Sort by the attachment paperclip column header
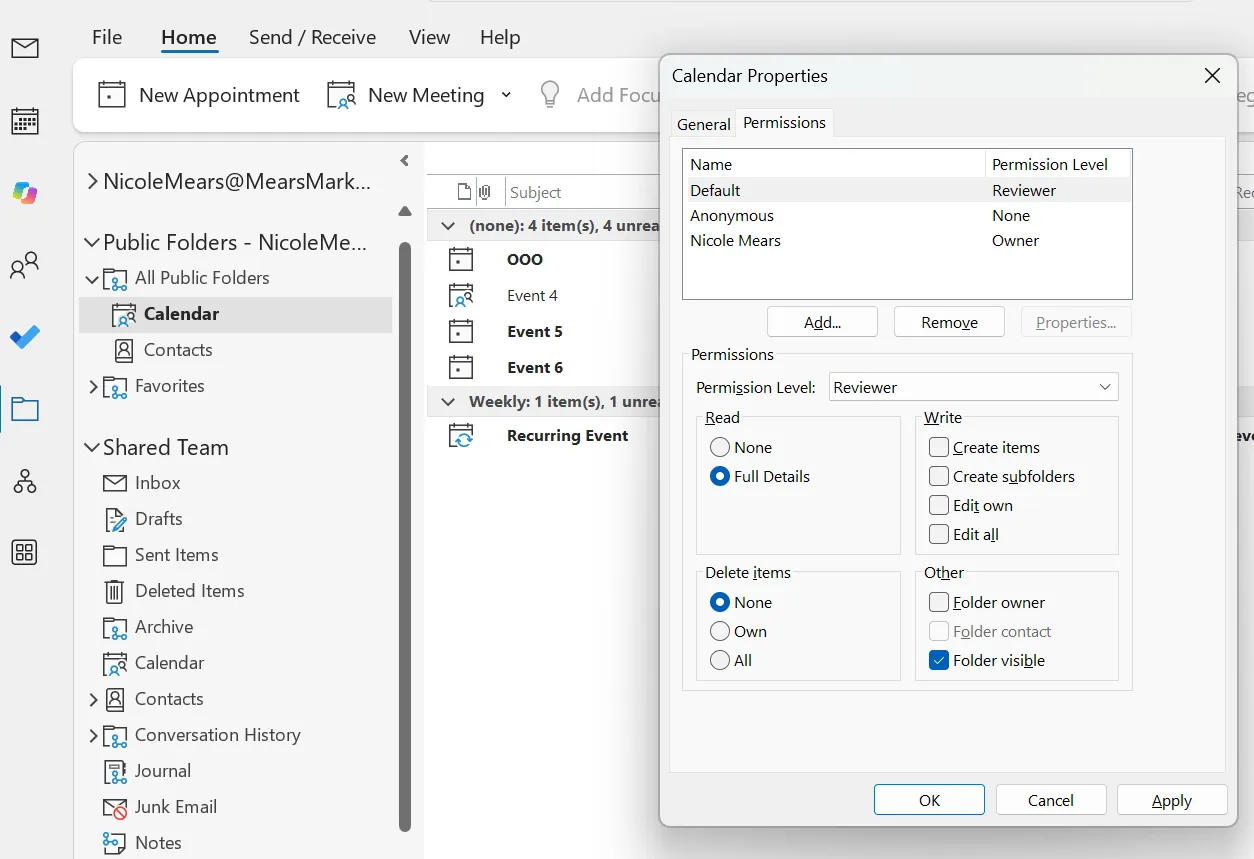Viewport: 1254px width, 859px height. pos(485,192)
